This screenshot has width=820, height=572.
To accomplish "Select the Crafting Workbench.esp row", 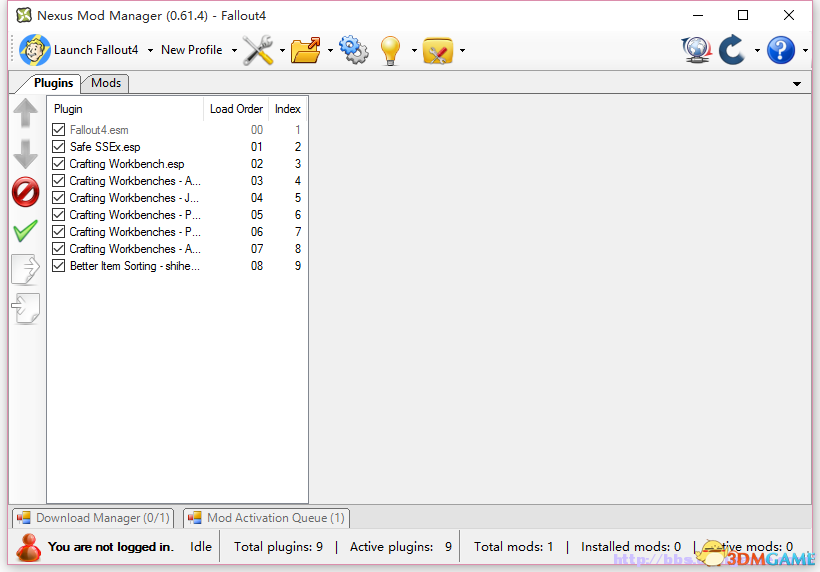I will pyautogui.click(x=177, y=164).
